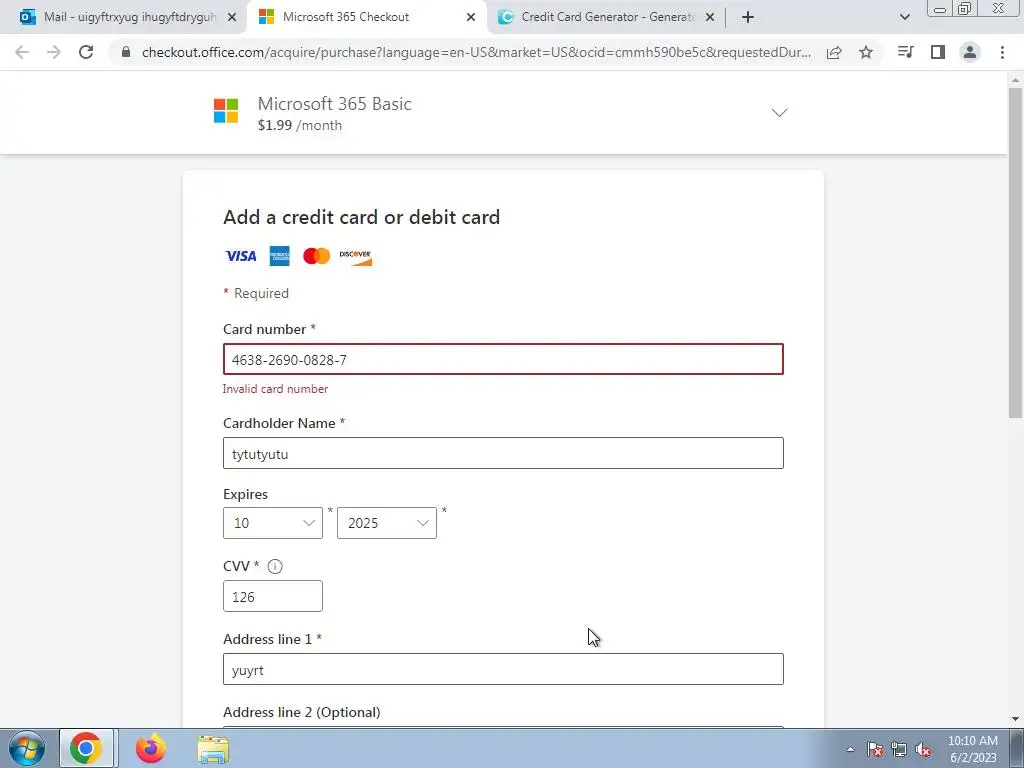The width and height of the screenshot is (1024, 768).
Task: Open the tab search dropdown
Action: pyautogui.click(x=904, y=17)
